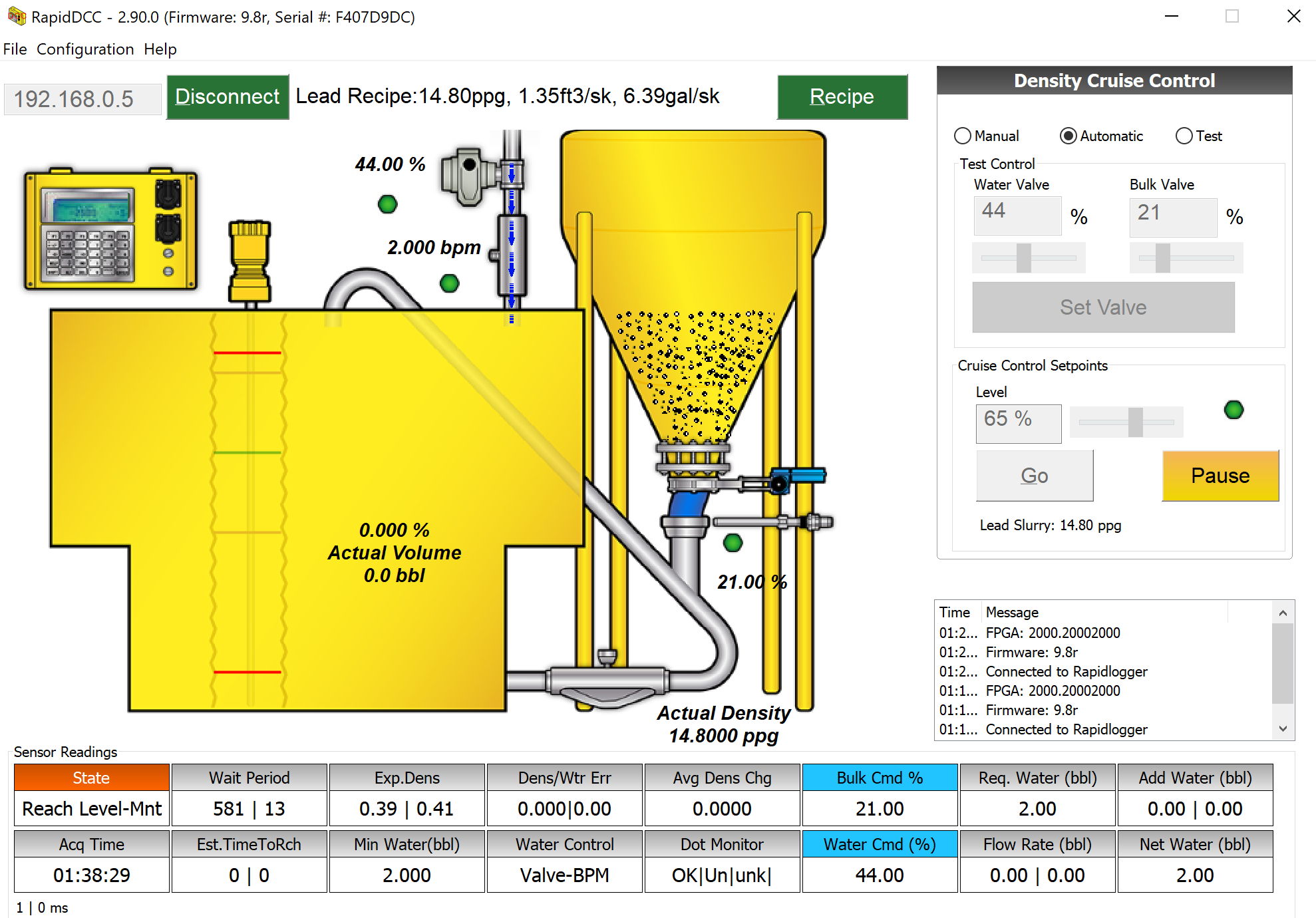Viewport: 1316px width, 918px height.
Task: Click the Reach Level-Mnt state value
Action: click(x=91, y=809)
